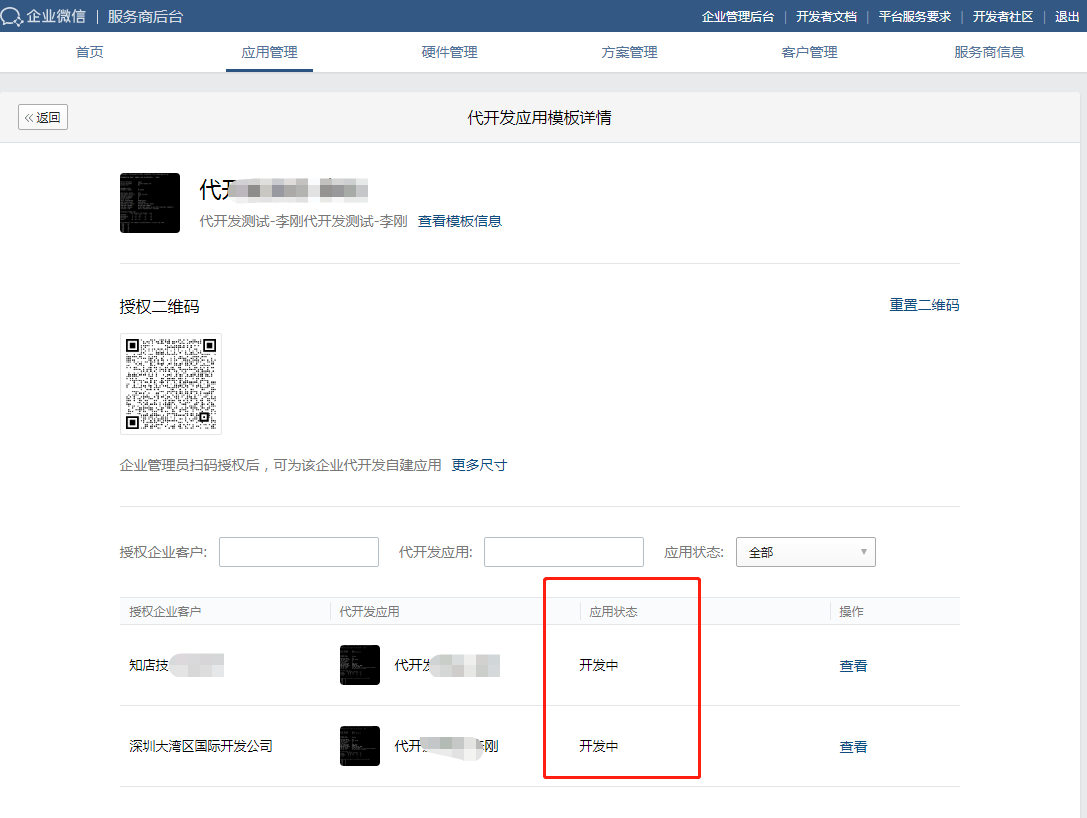Screen dimensions: 1087x818
Task: Click the 授权二维码 QR code image
Action: pyautogui.click(x=170, y=383)
